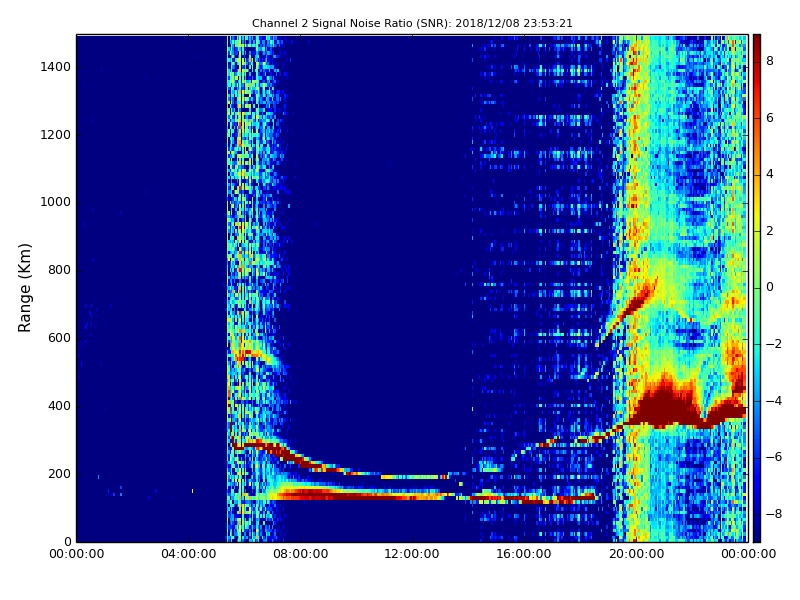Click the colorbar value 2 label
This screenshot has width=800, height=600.
[770, 231]
